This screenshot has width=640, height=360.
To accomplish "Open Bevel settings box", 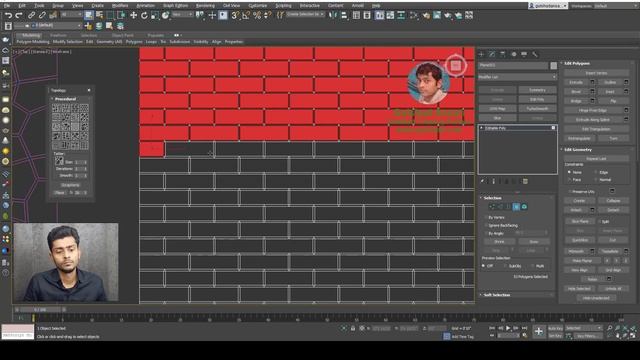I will (x=593, y=91).
